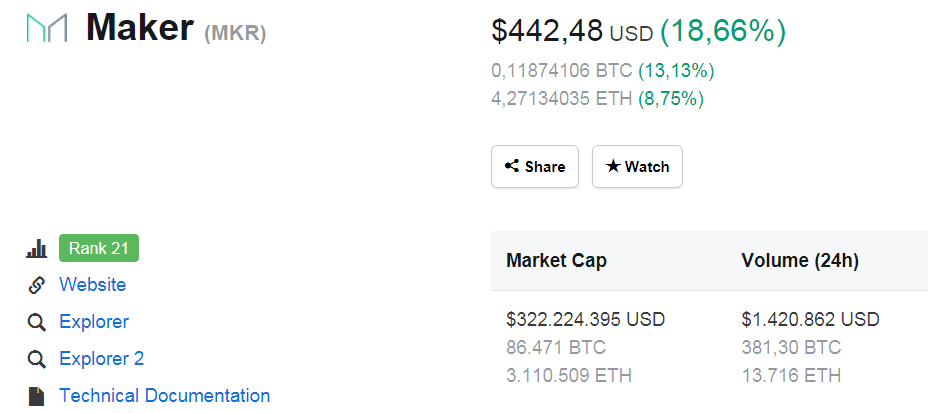
Task: Click the share icon in Share button
Action: [x=512, y=166]
